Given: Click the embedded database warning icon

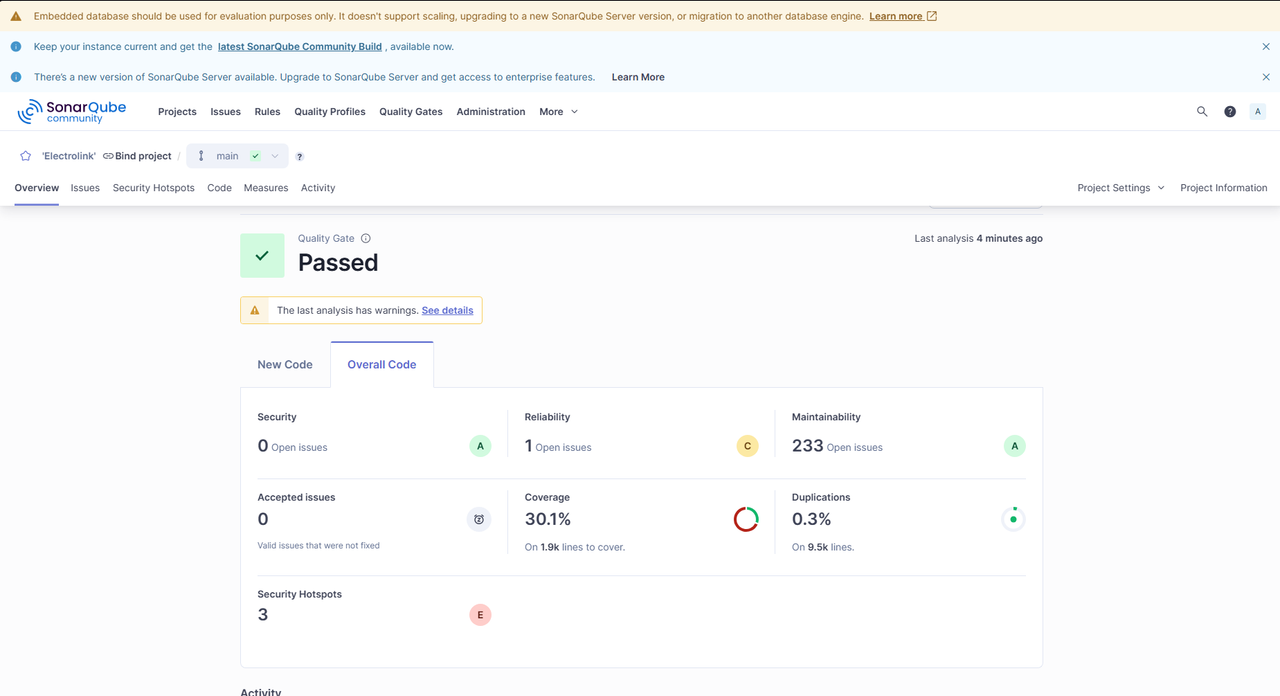Looking at the screenshot, I should pyautogui.click(x=16, y=16).
